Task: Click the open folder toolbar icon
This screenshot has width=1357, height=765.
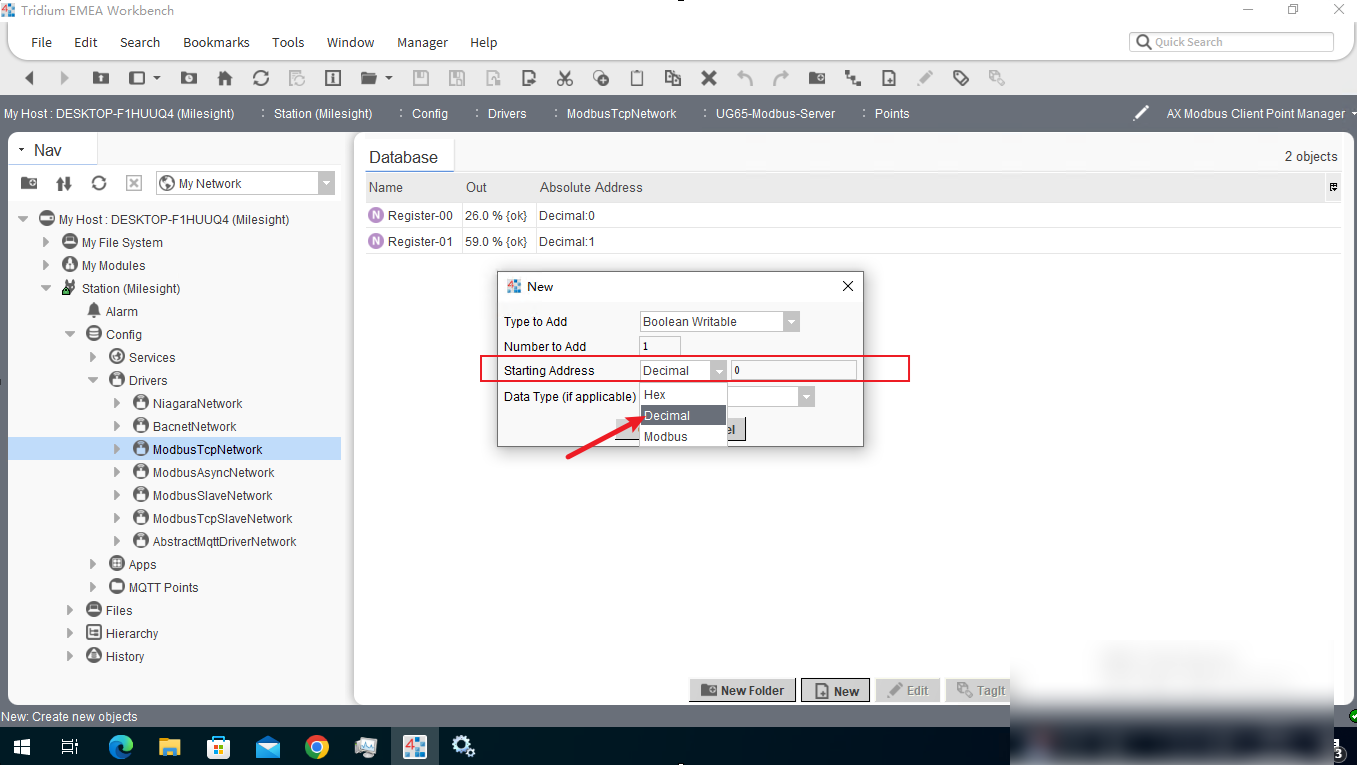Action: 368,78
